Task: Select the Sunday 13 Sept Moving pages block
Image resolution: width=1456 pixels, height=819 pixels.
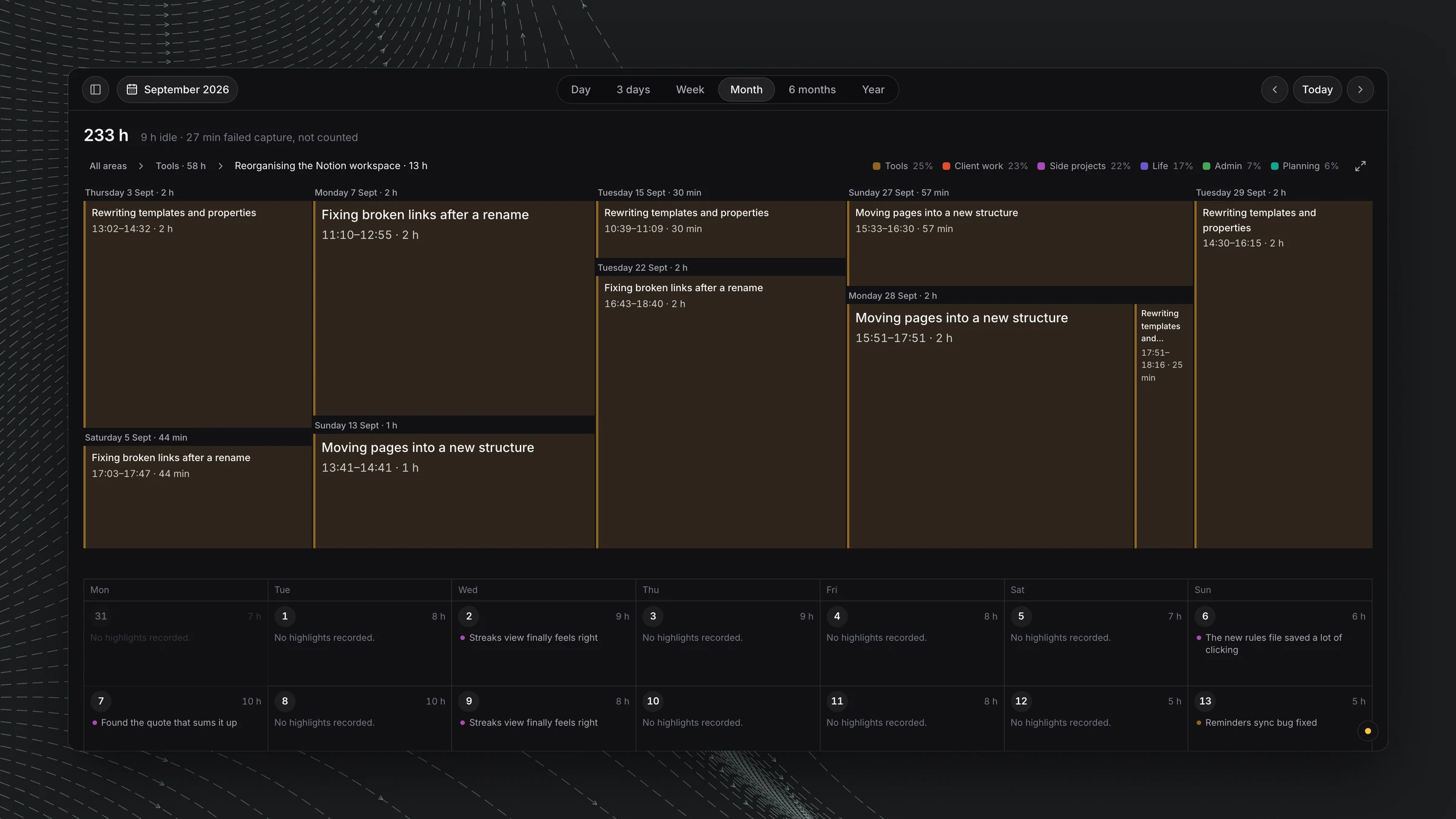Action: coord(454,491)
